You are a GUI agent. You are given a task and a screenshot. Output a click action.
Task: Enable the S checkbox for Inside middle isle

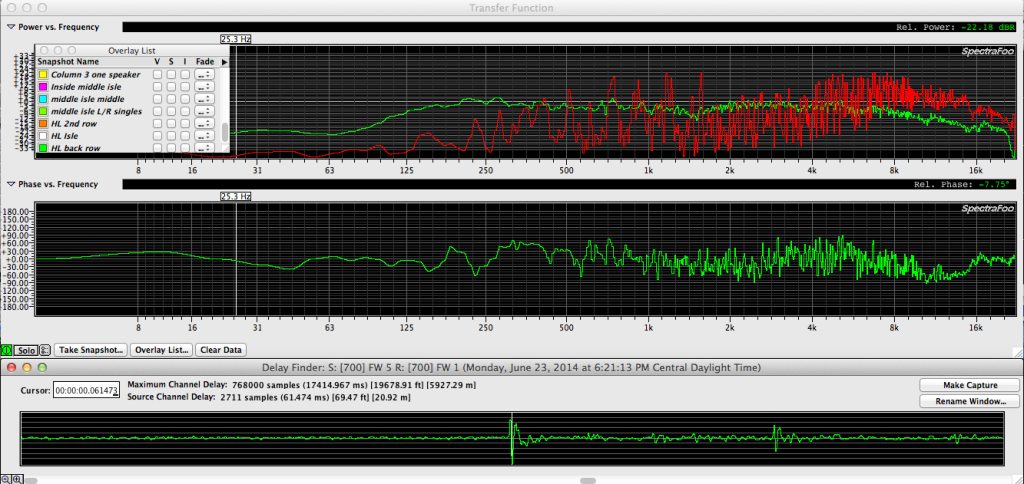pos(171,87)
